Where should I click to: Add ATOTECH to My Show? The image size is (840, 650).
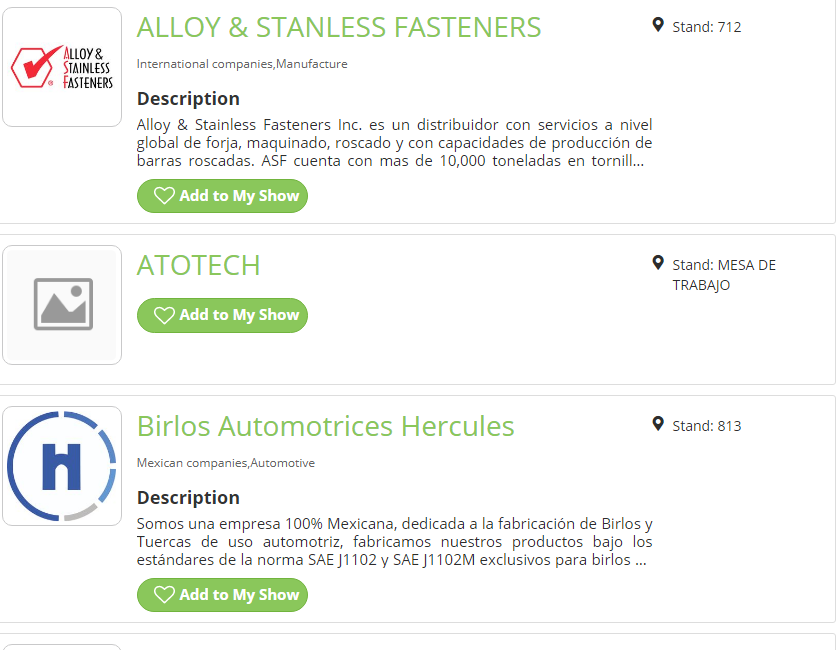click(222, 315)
